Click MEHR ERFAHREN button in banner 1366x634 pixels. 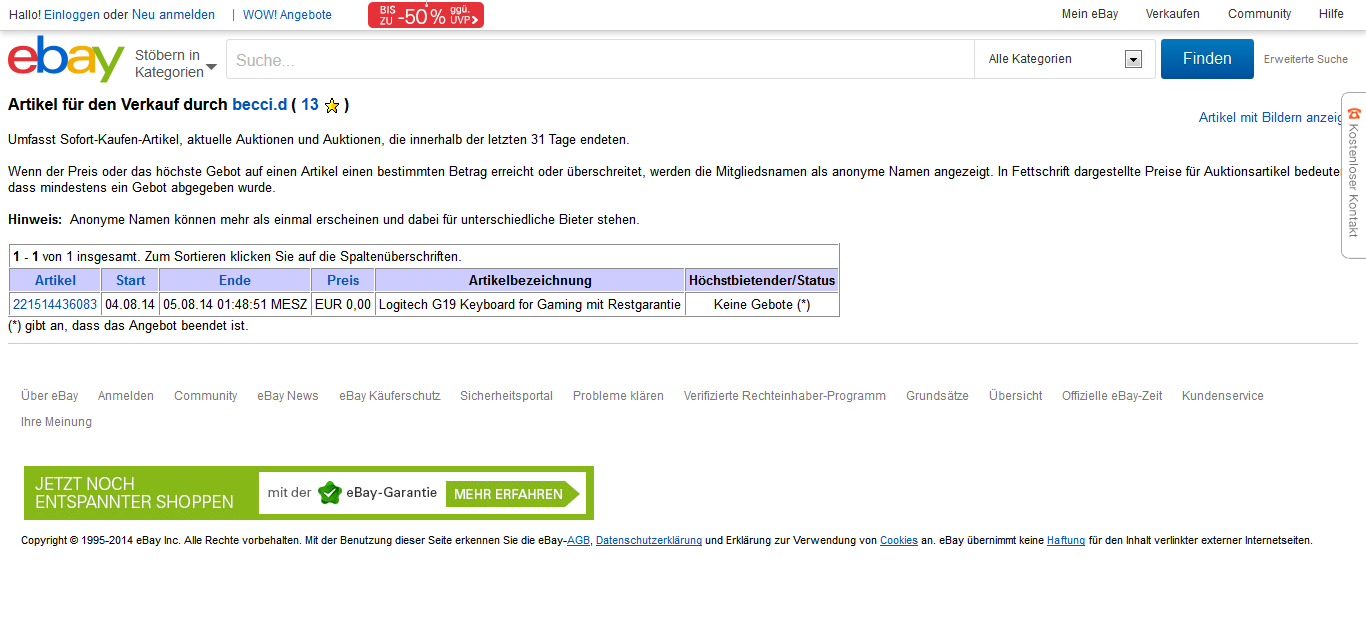pos(515,494)
